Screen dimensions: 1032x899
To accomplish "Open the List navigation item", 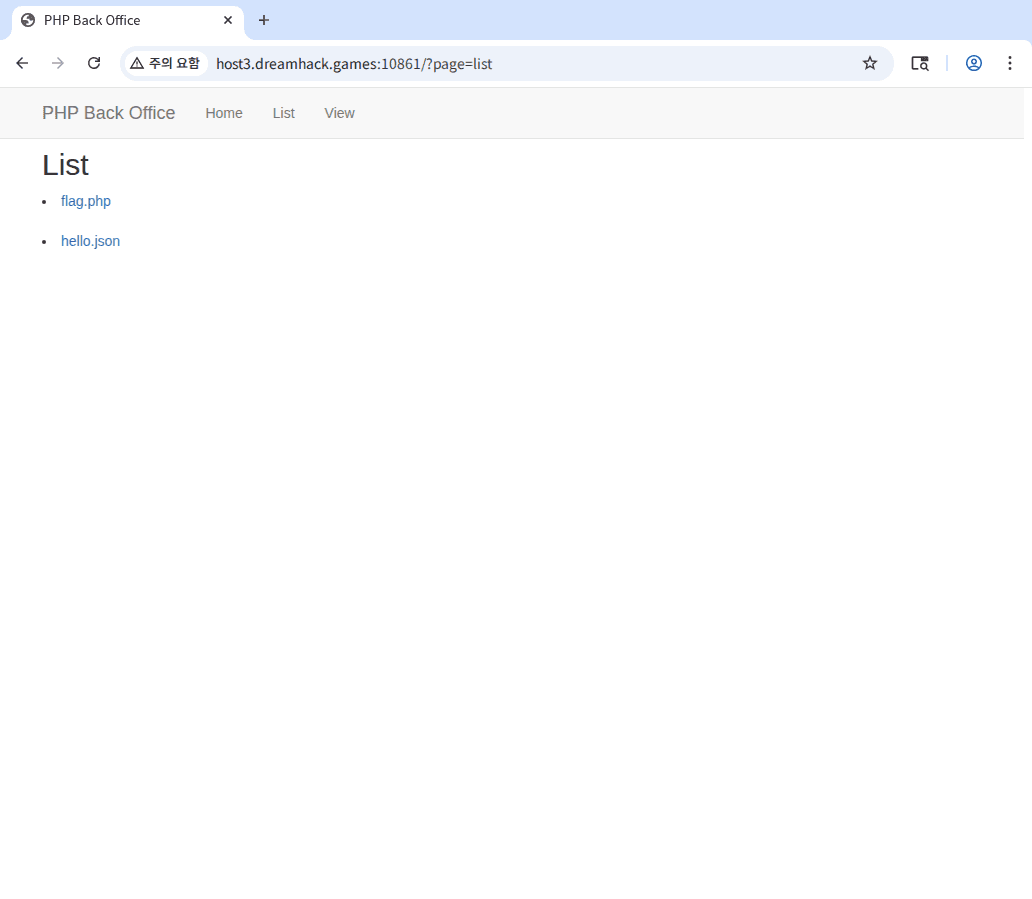I will 284,113.
